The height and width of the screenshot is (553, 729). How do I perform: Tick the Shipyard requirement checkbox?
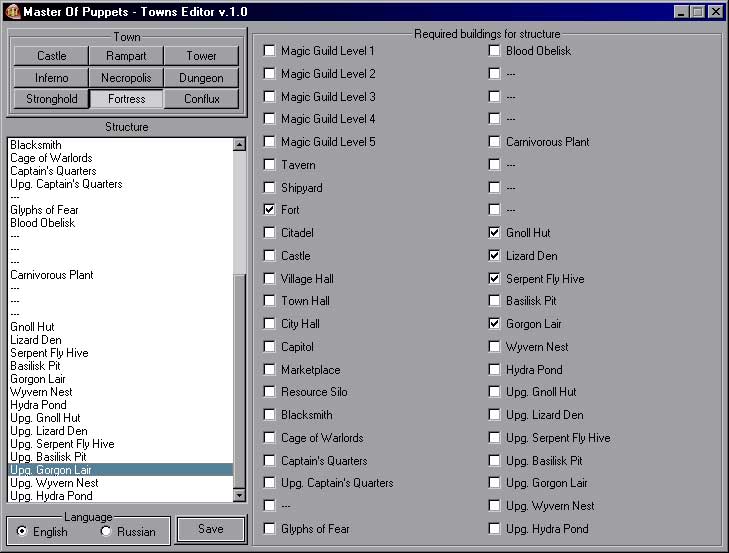(x=269, y=187)
